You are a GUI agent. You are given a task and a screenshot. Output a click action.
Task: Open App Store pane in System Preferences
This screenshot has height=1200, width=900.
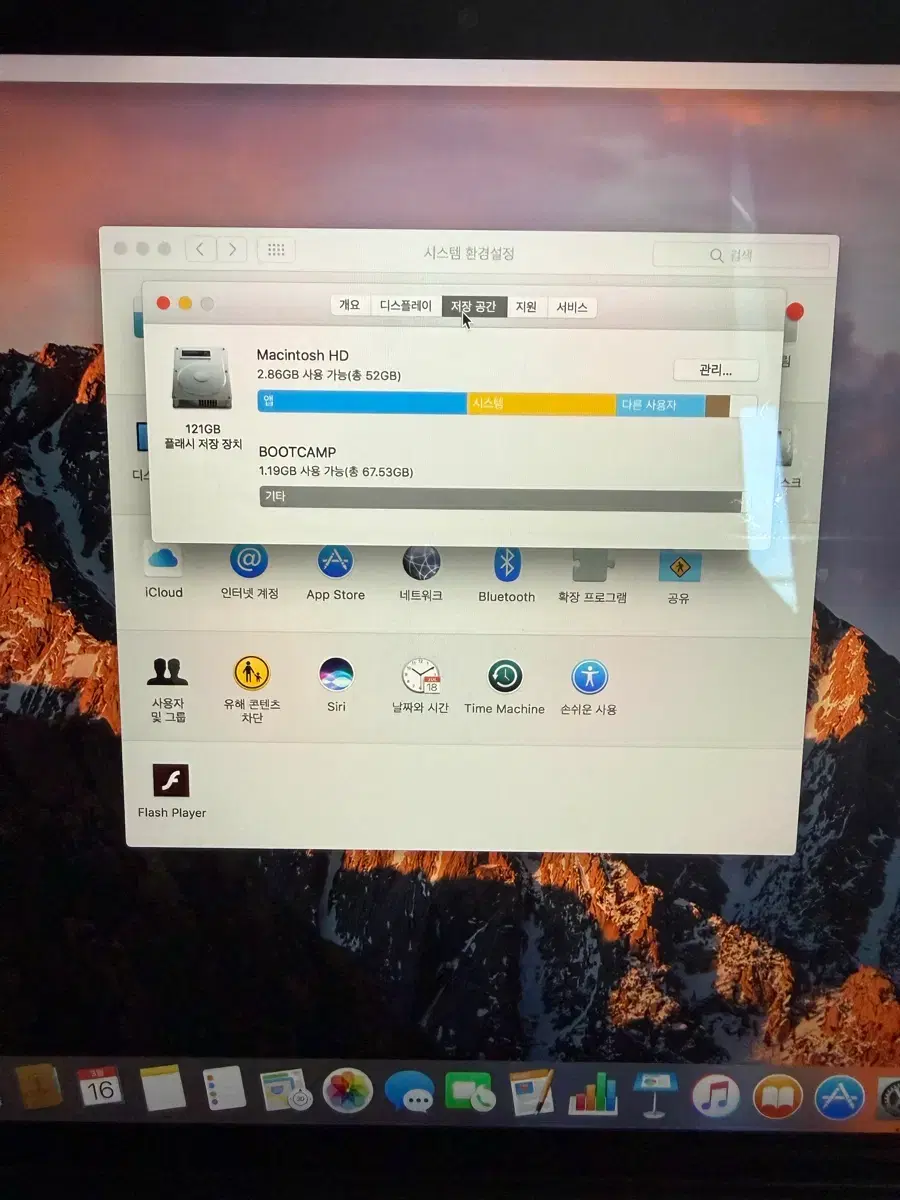coord(335,574)
